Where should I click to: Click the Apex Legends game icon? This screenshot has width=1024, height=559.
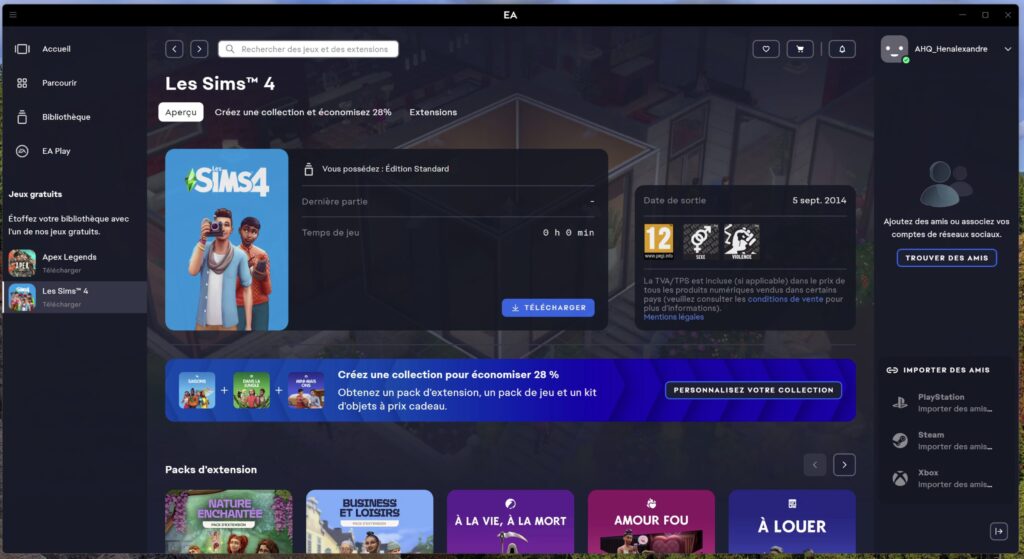click(22, 263)
